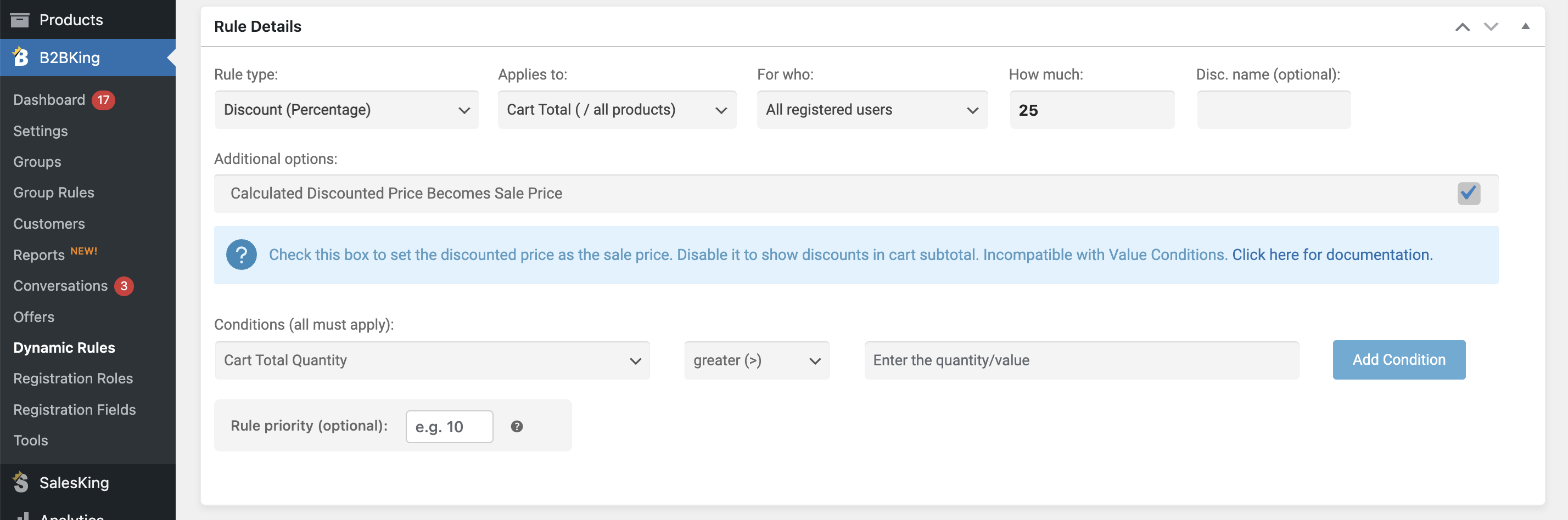Click the rule priority help icon
The width and height of the screenshot is (1568, 520).
(x=517, y=426)
